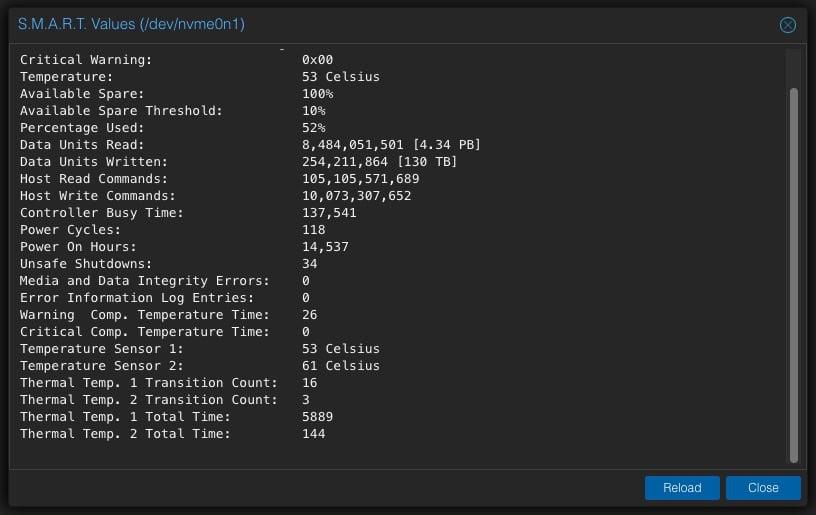
Task: Click the Critical Warning label
Action: click(x=86, y=60)
